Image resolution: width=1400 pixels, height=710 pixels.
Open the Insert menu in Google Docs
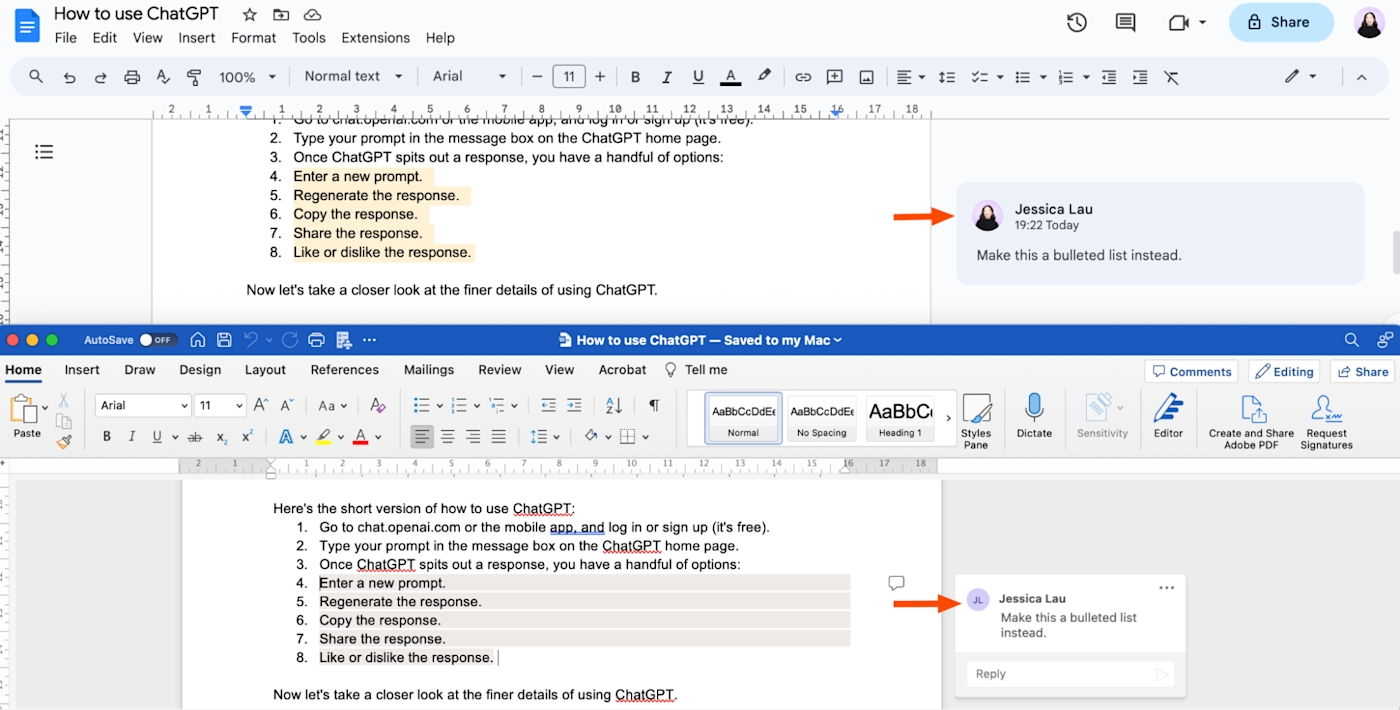point(196,38)
